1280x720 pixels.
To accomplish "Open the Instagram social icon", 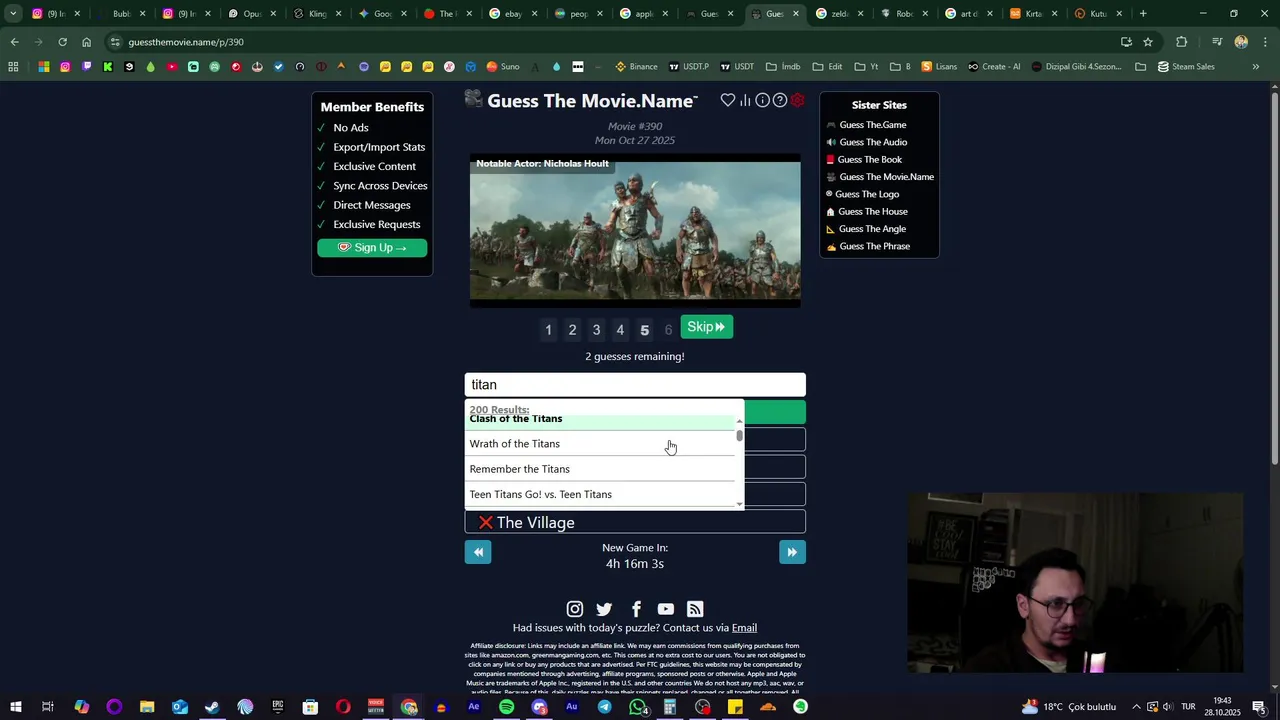I will (575, 609).
